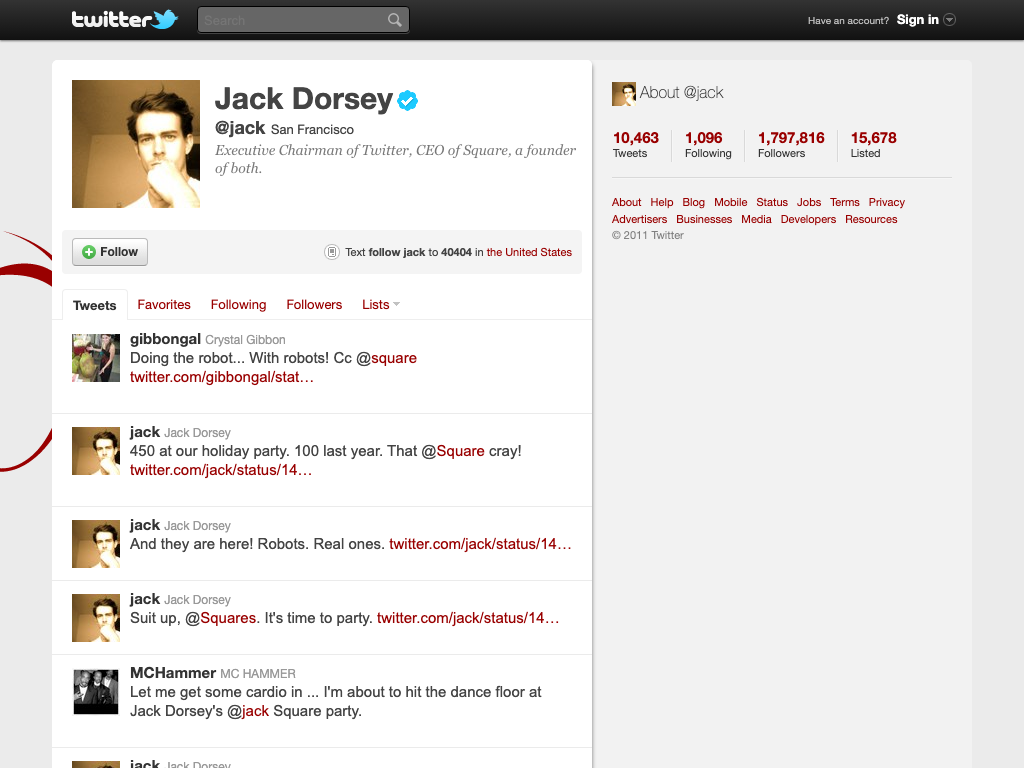Click the search magnifier icon
The height and width of the screenshot is (768, 1024).
pos(394,20)
